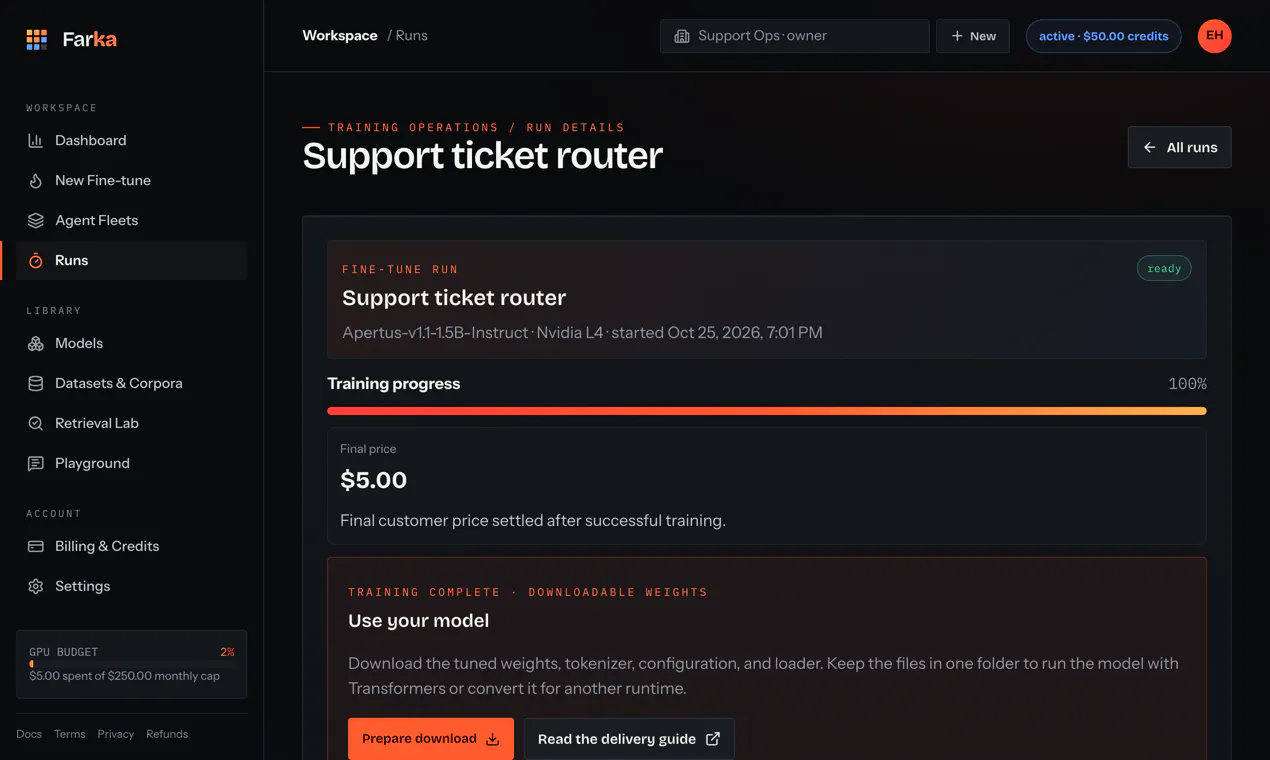The height and width of the screenshot is (760, 1270).
Task: Open Read the delivery guide link
Action: coord(629,739)
